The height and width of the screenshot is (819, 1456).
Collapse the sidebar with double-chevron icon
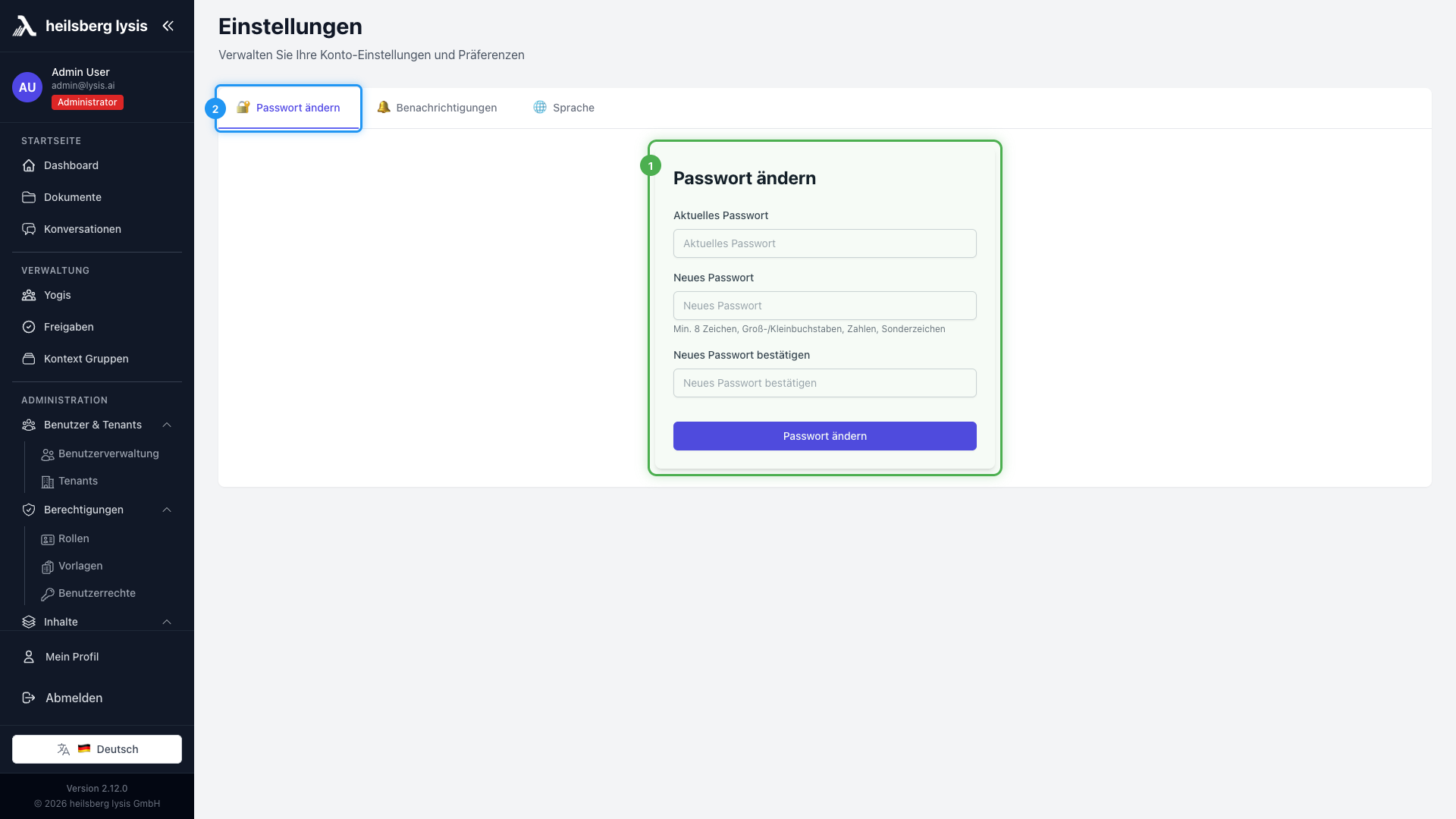coord(168,26)
